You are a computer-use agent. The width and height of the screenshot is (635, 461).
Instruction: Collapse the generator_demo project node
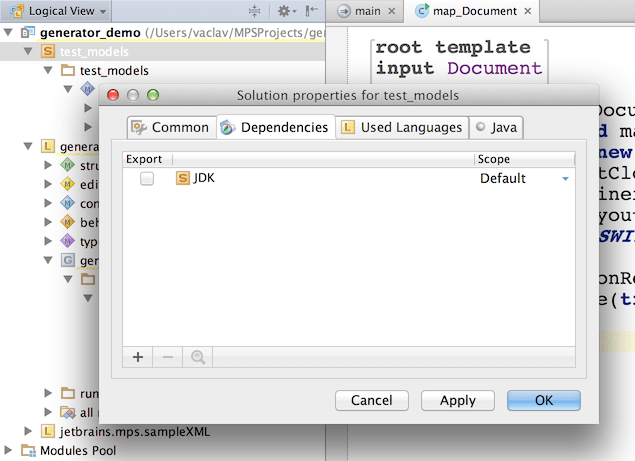pos(8,32)
